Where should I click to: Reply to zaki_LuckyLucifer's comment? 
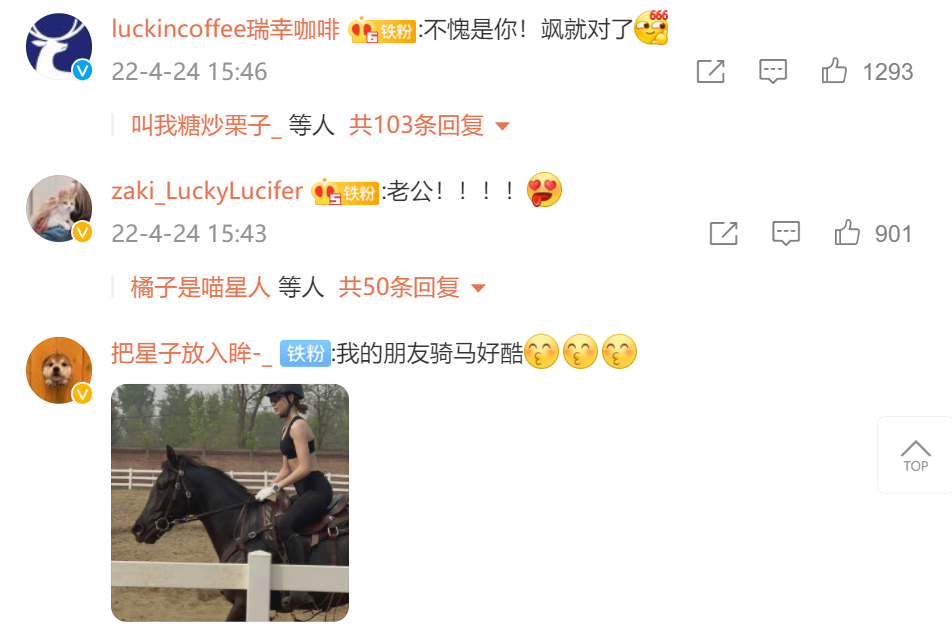[786, 233]
